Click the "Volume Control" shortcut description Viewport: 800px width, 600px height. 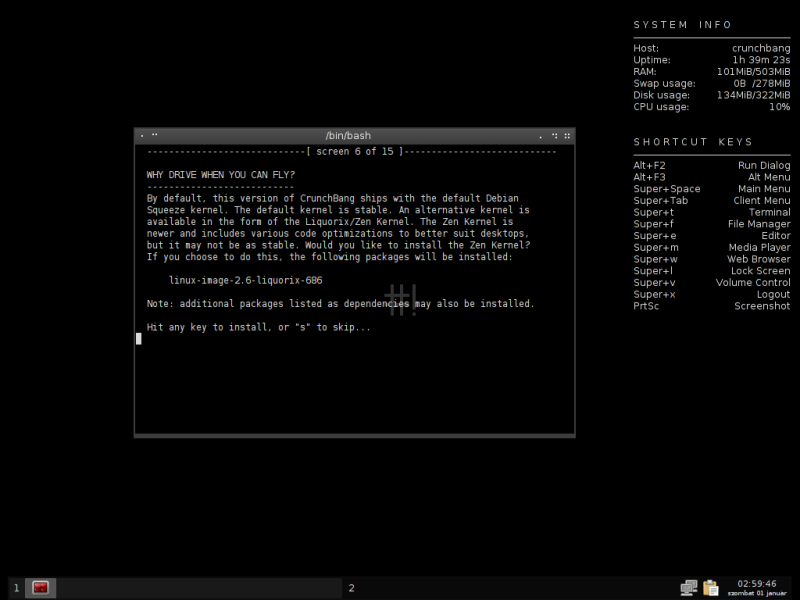753,283
